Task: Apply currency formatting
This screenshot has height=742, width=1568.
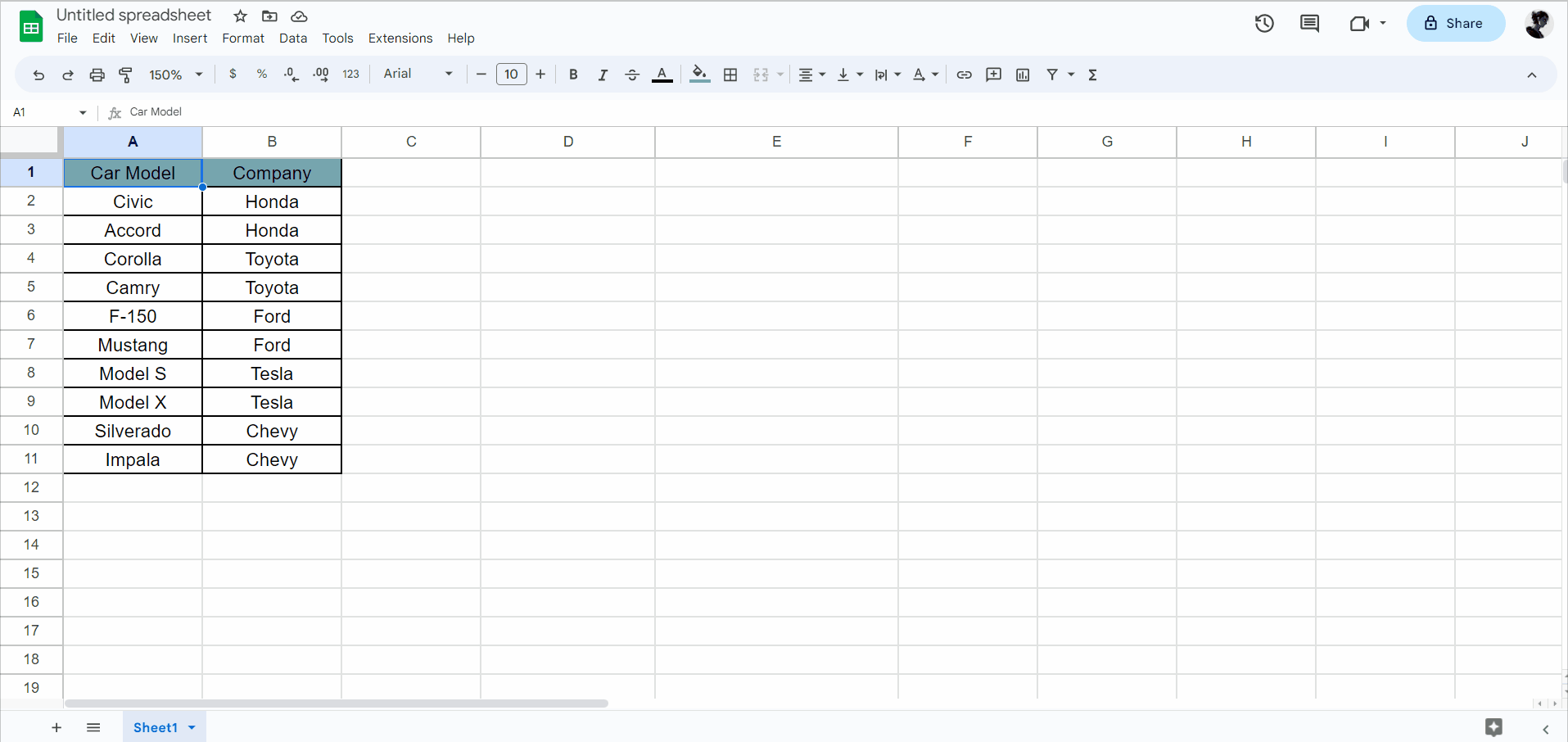Action: (x=233, y=75)
